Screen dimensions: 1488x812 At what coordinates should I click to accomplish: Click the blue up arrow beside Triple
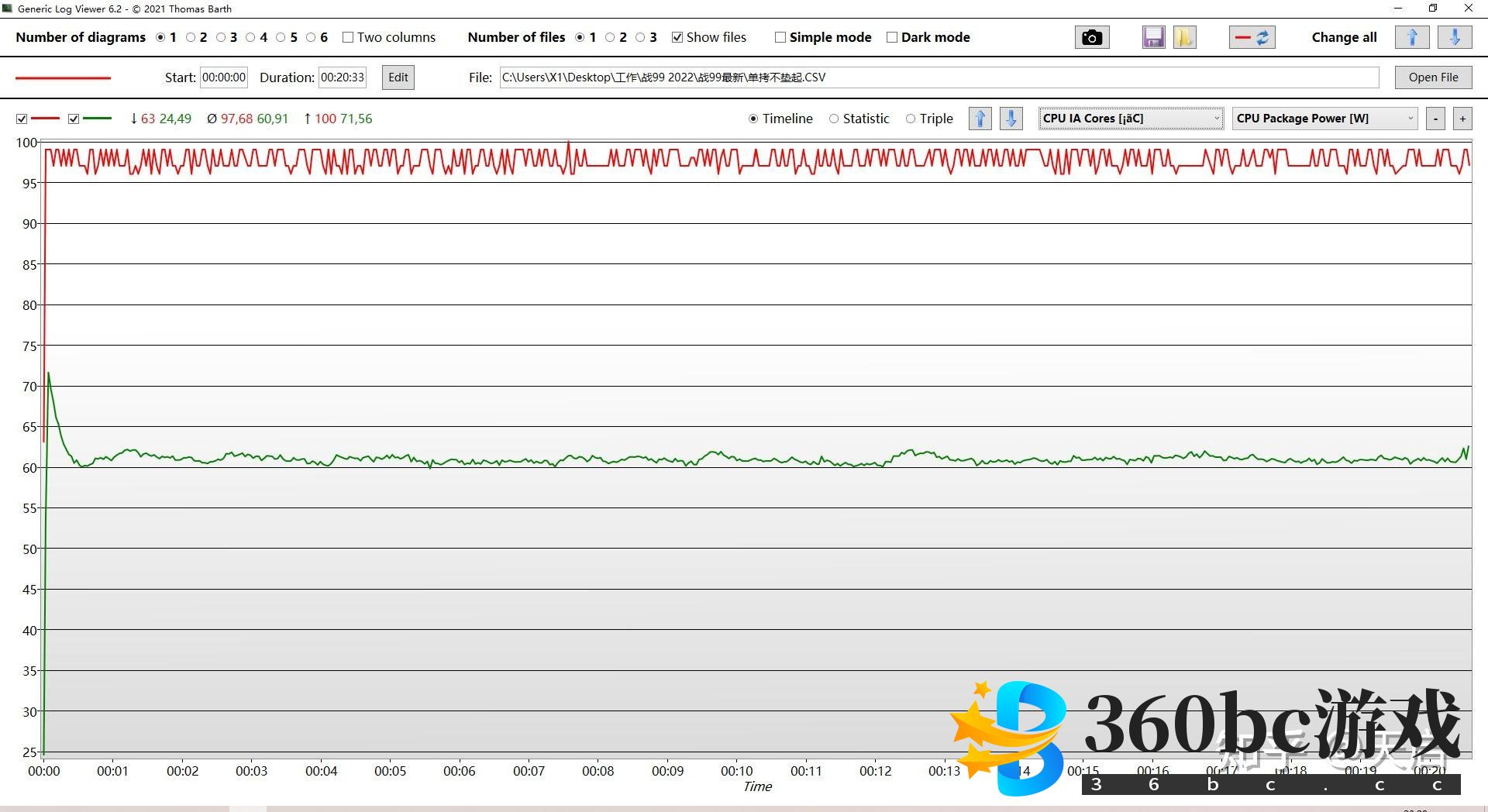click(x=980, y=119)
